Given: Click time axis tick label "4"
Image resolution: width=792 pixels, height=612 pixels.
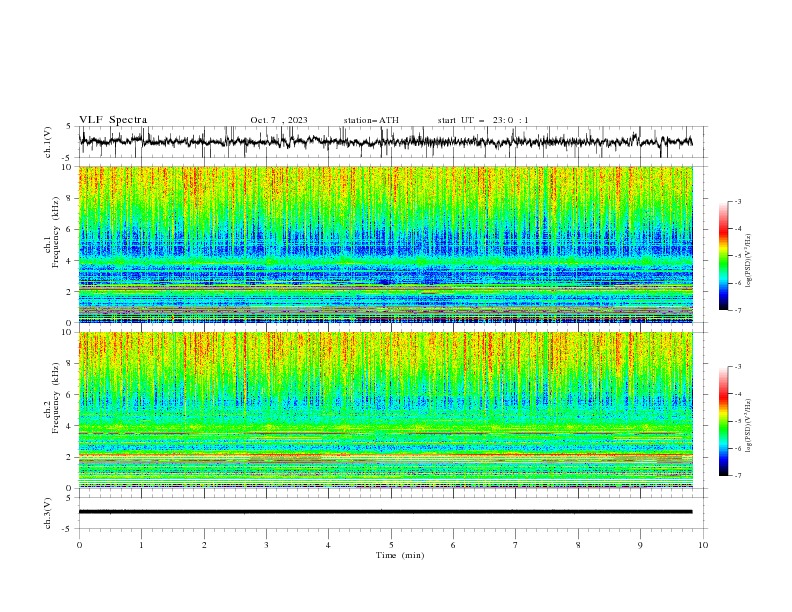Looking at the screenshot, I should click(x=328, y=545).
